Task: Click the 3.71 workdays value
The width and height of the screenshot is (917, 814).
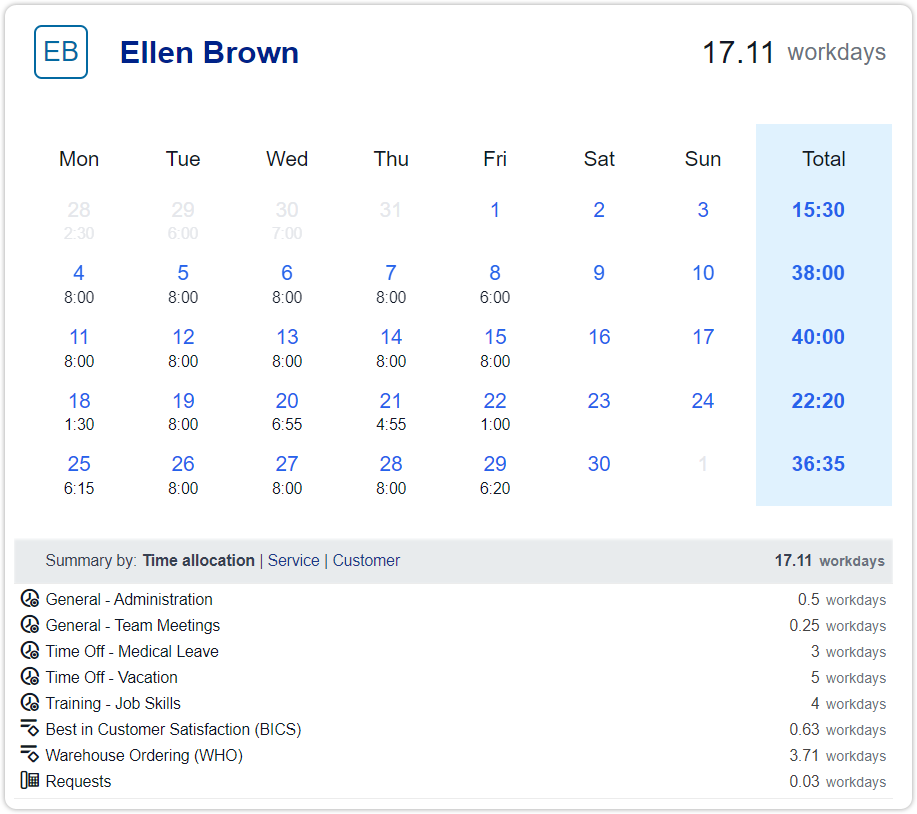Action: (837, 756)
